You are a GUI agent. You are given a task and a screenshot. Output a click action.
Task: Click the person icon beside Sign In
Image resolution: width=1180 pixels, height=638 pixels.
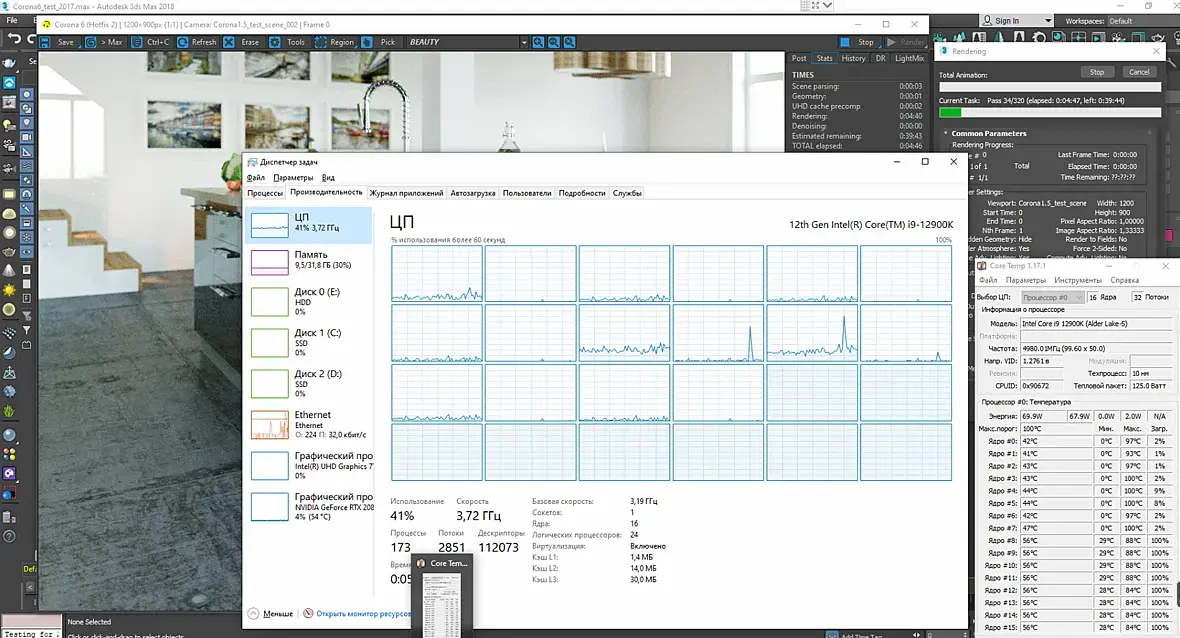coord(987,20)
